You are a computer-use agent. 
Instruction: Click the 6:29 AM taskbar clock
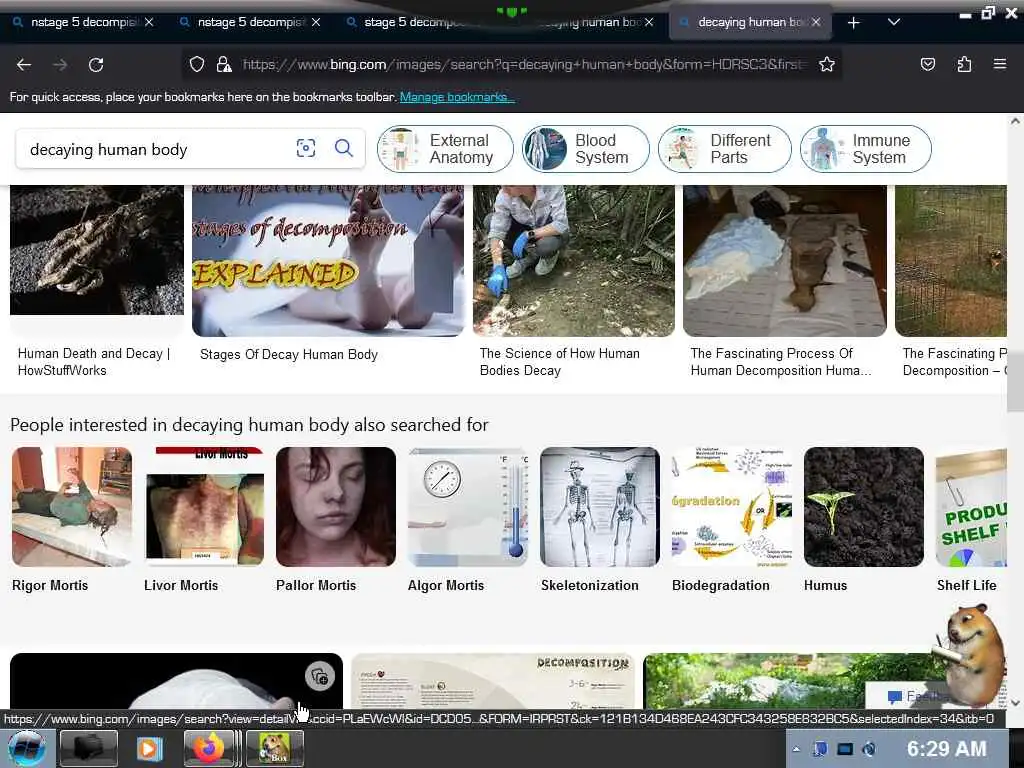(946, 749)
